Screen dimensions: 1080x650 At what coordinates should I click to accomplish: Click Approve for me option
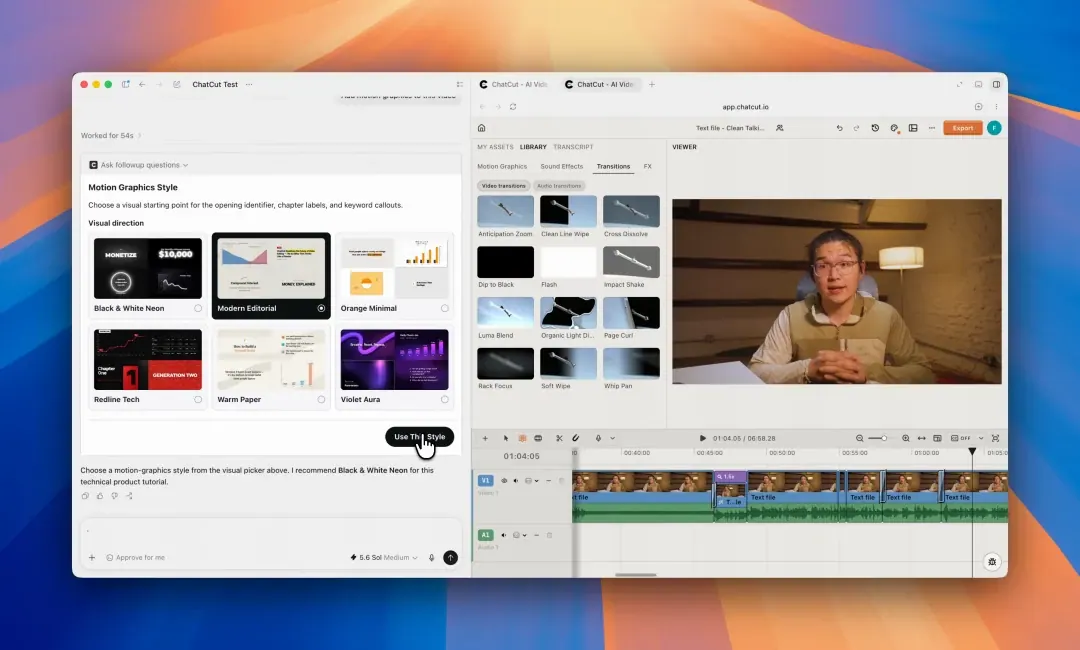[136, 558]
